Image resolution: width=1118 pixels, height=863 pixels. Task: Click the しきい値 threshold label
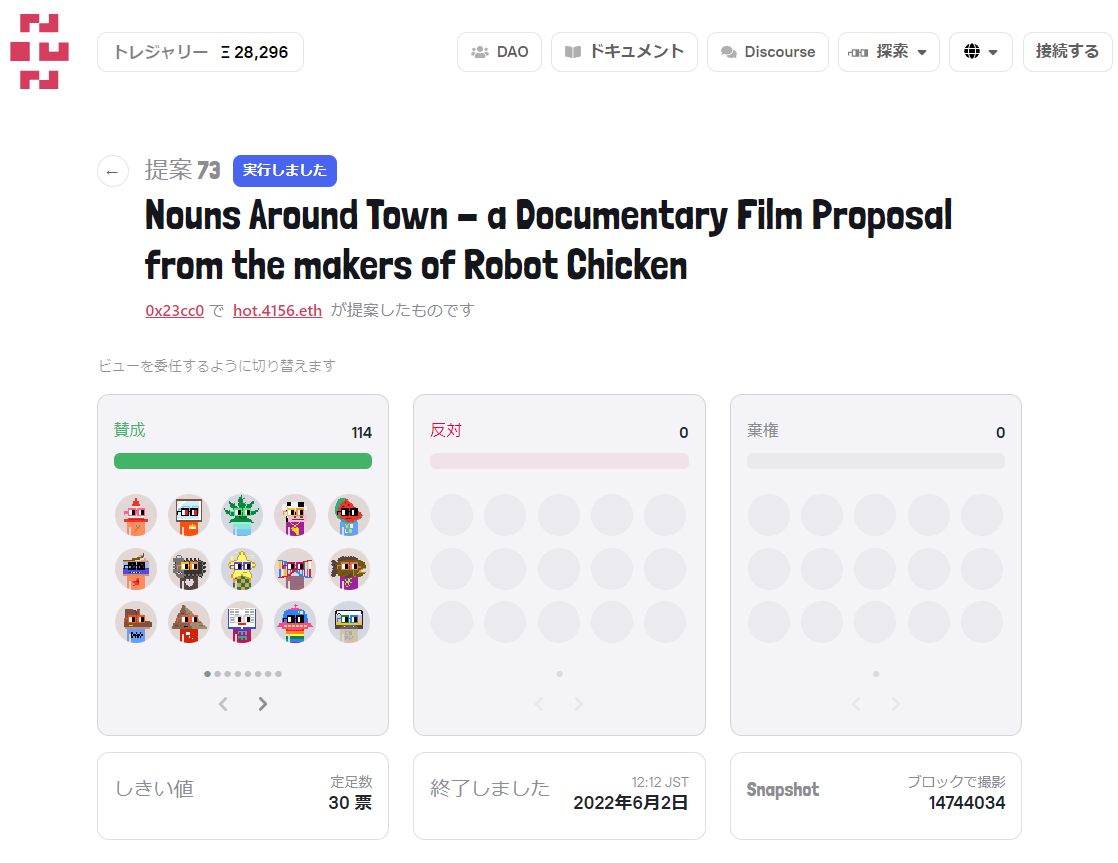(x=155, y=789)
